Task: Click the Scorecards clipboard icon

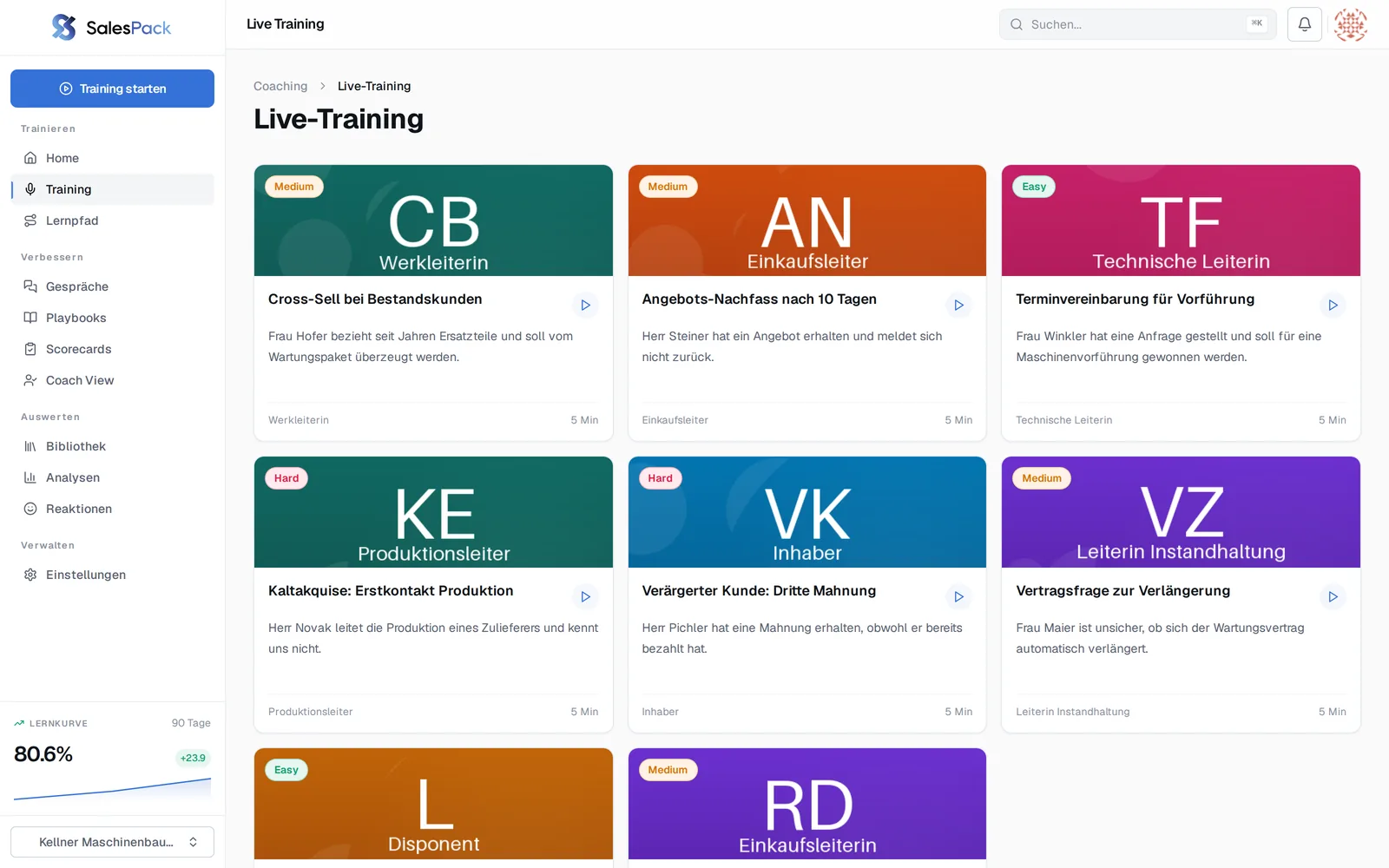Action: pyautogui.click(x=30, y=349)
